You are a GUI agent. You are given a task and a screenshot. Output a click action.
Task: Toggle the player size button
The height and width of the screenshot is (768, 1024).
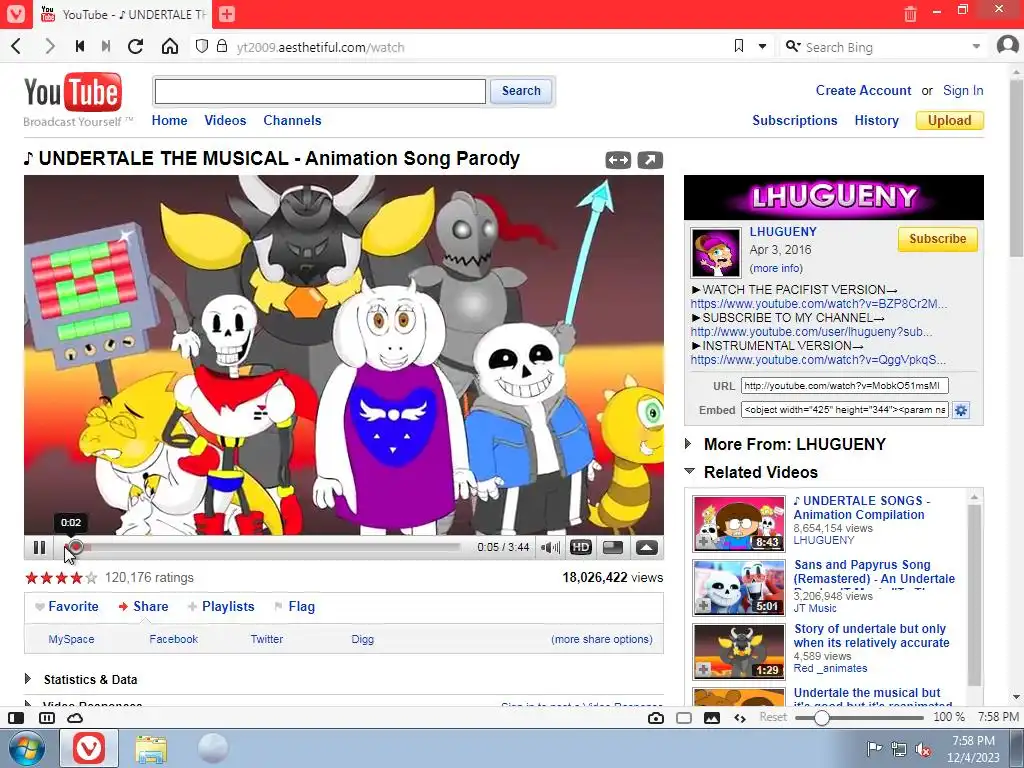613,547
